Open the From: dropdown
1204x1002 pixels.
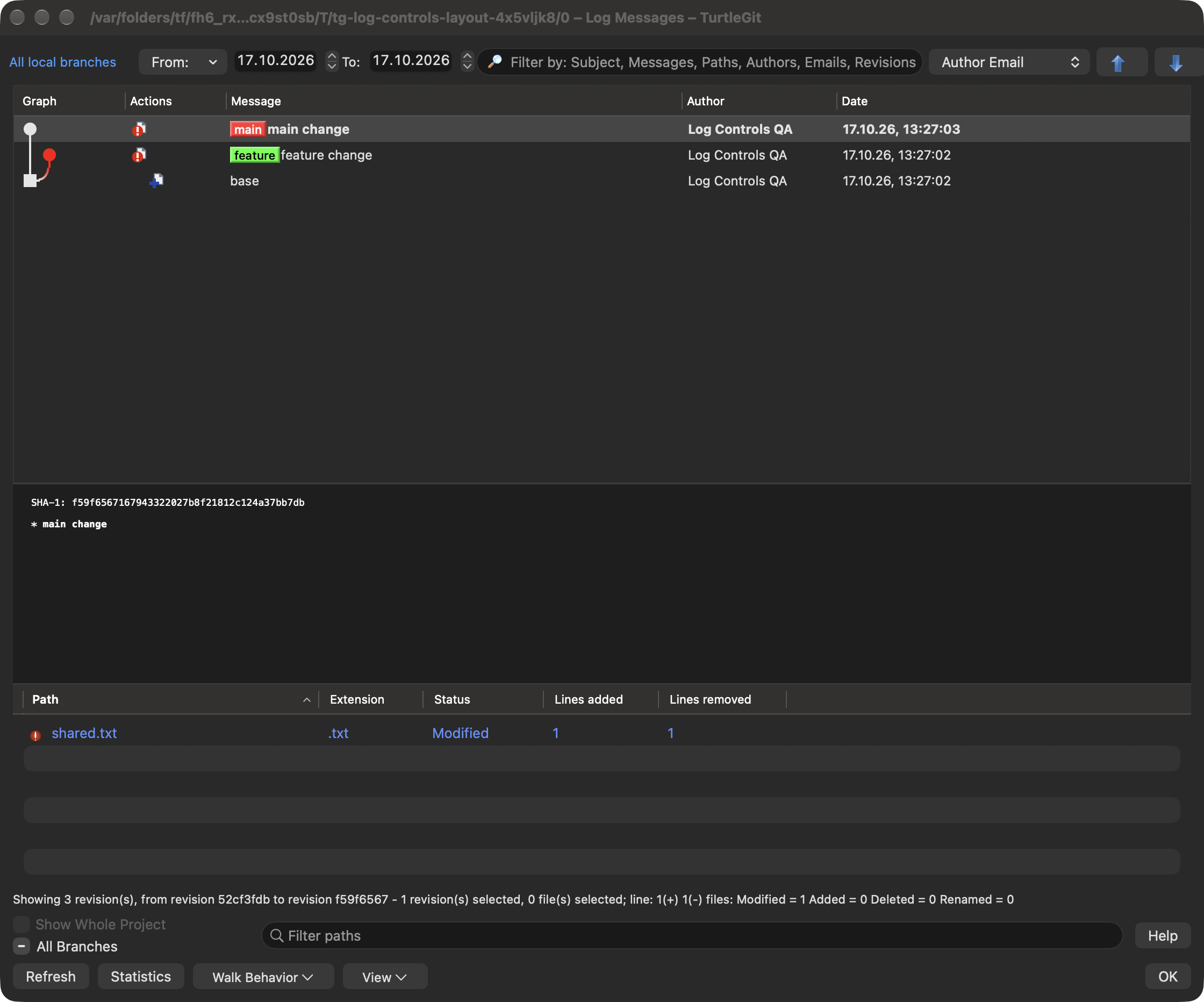183,62
